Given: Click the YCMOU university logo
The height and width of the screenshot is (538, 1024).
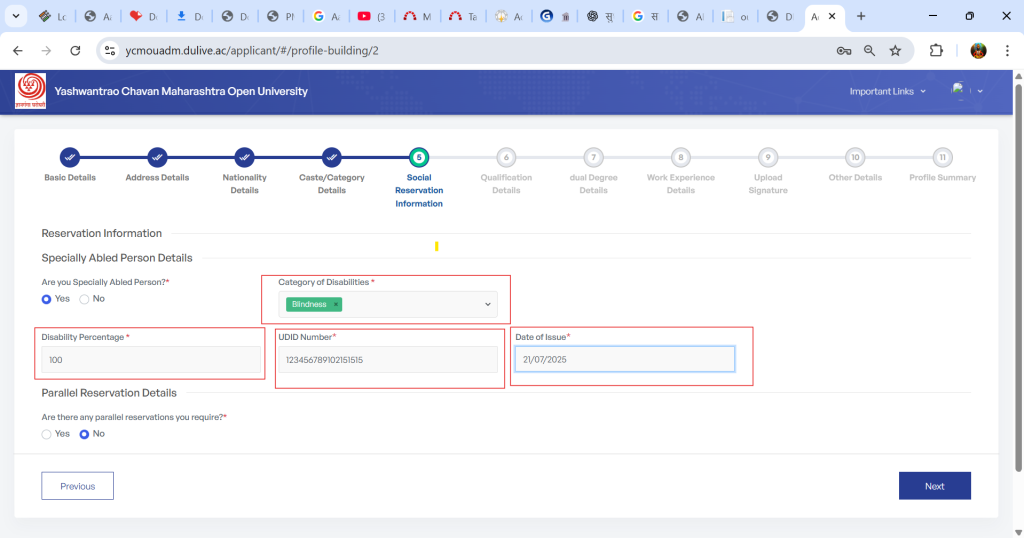Looking at the screenshot, I should 30,91.
